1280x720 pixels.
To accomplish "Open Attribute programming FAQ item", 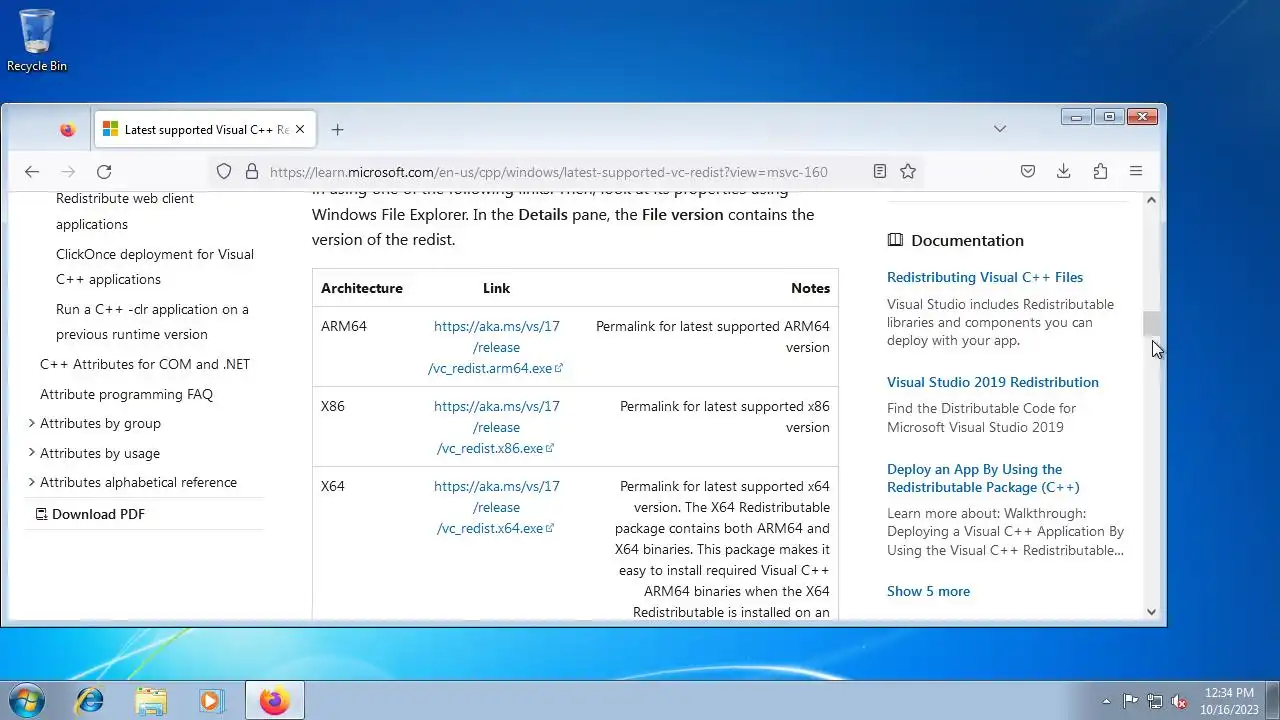I will [126, 394].
